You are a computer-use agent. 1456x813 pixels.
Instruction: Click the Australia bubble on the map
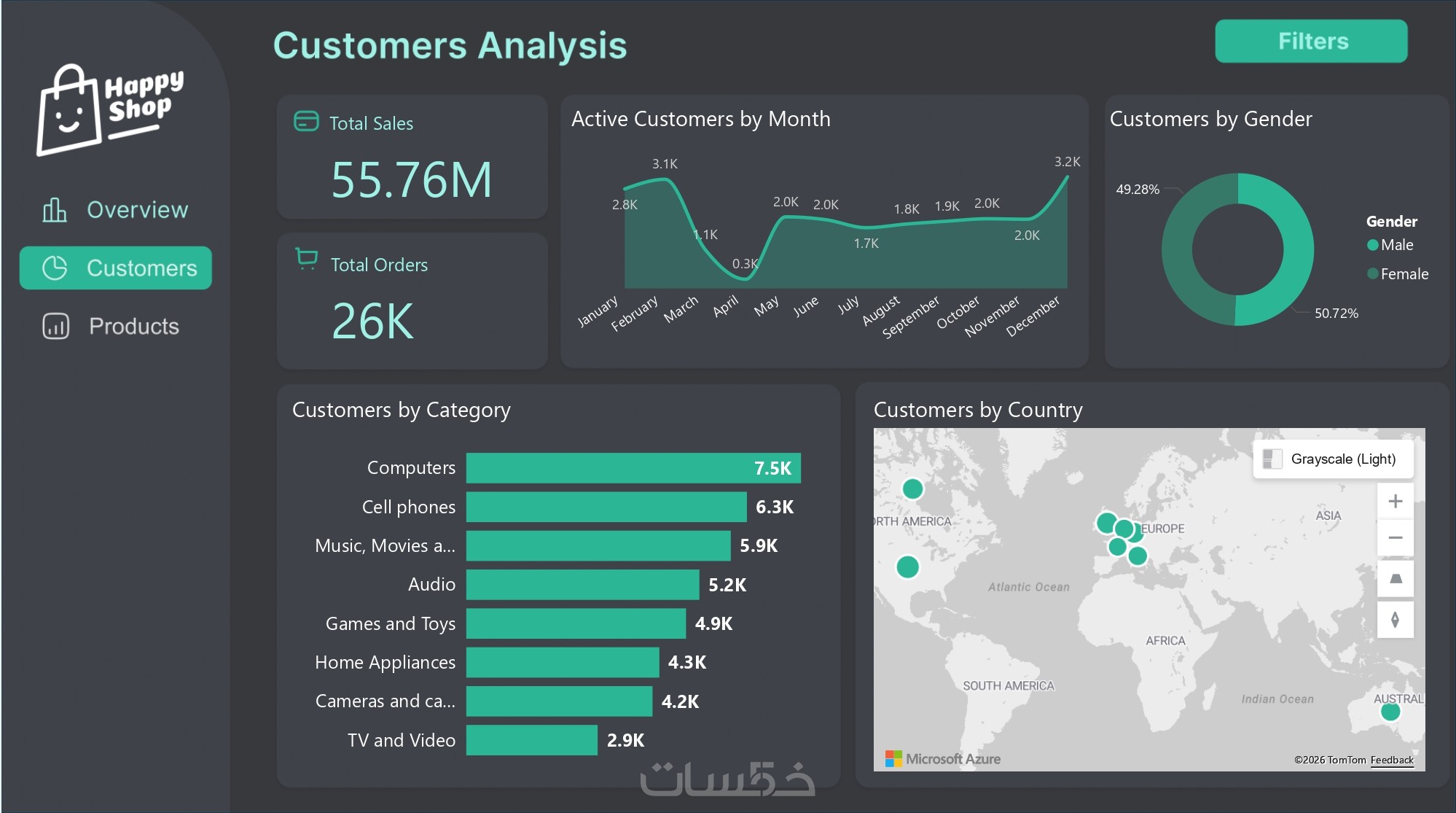tap(1390, 712)
